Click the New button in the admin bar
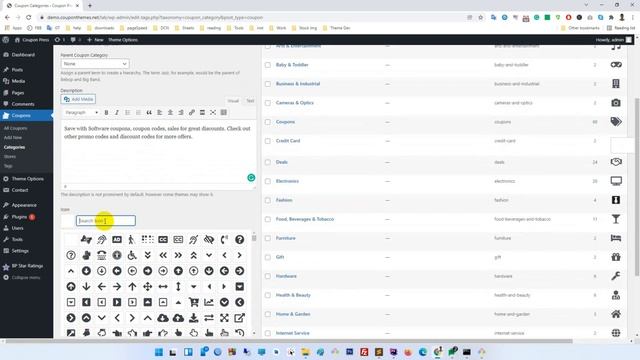 tap(95, 40)
